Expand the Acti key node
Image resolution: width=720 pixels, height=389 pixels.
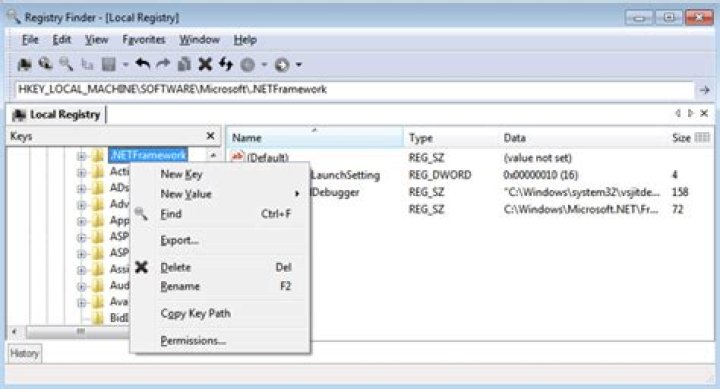click(x=81, y=173)
